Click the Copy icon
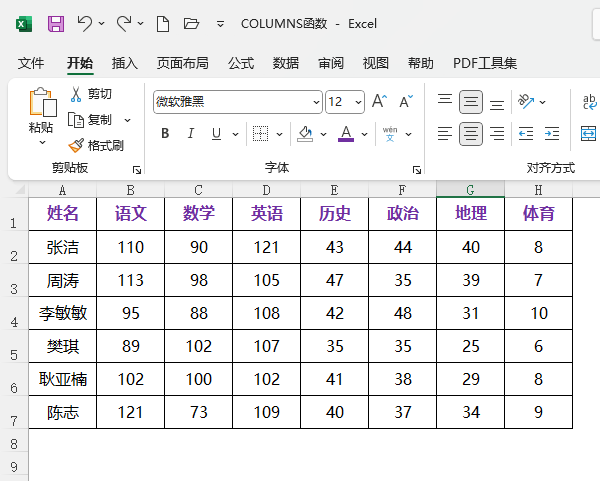The image size is (600, 481). coord(76,120)
